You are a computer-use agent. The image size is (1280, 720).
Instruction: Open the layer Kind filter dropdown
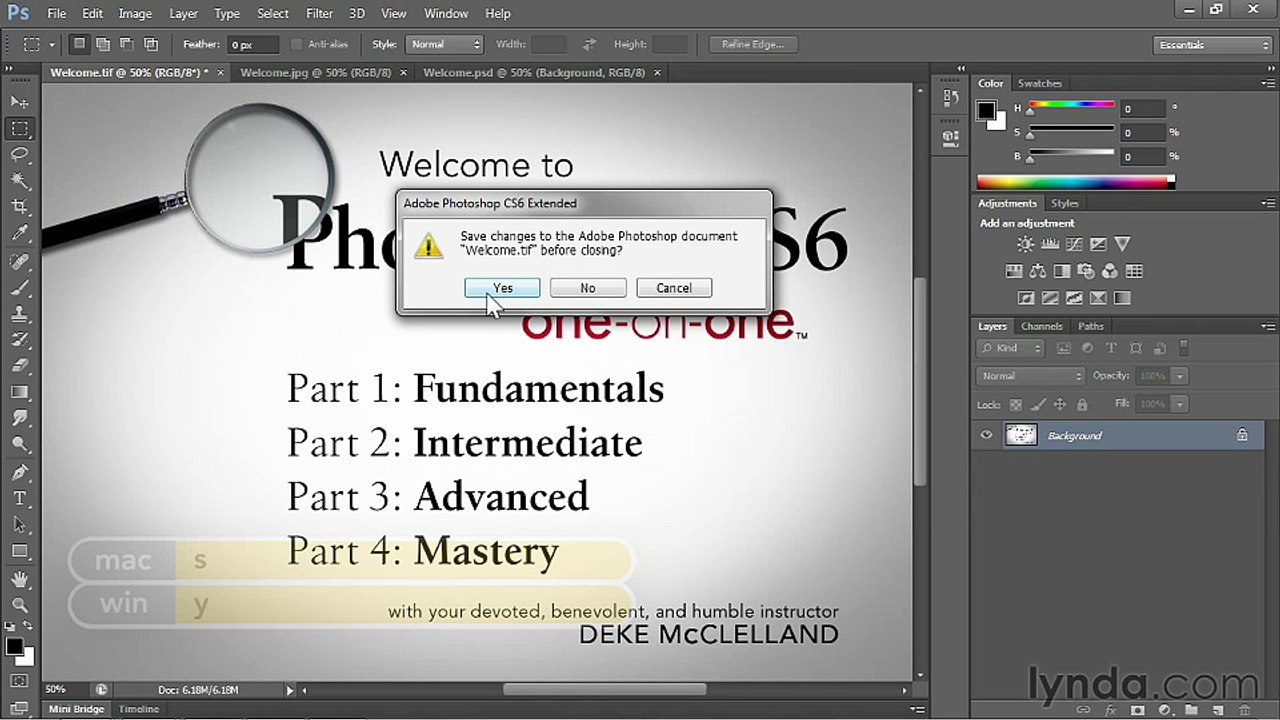(1010, 348)
